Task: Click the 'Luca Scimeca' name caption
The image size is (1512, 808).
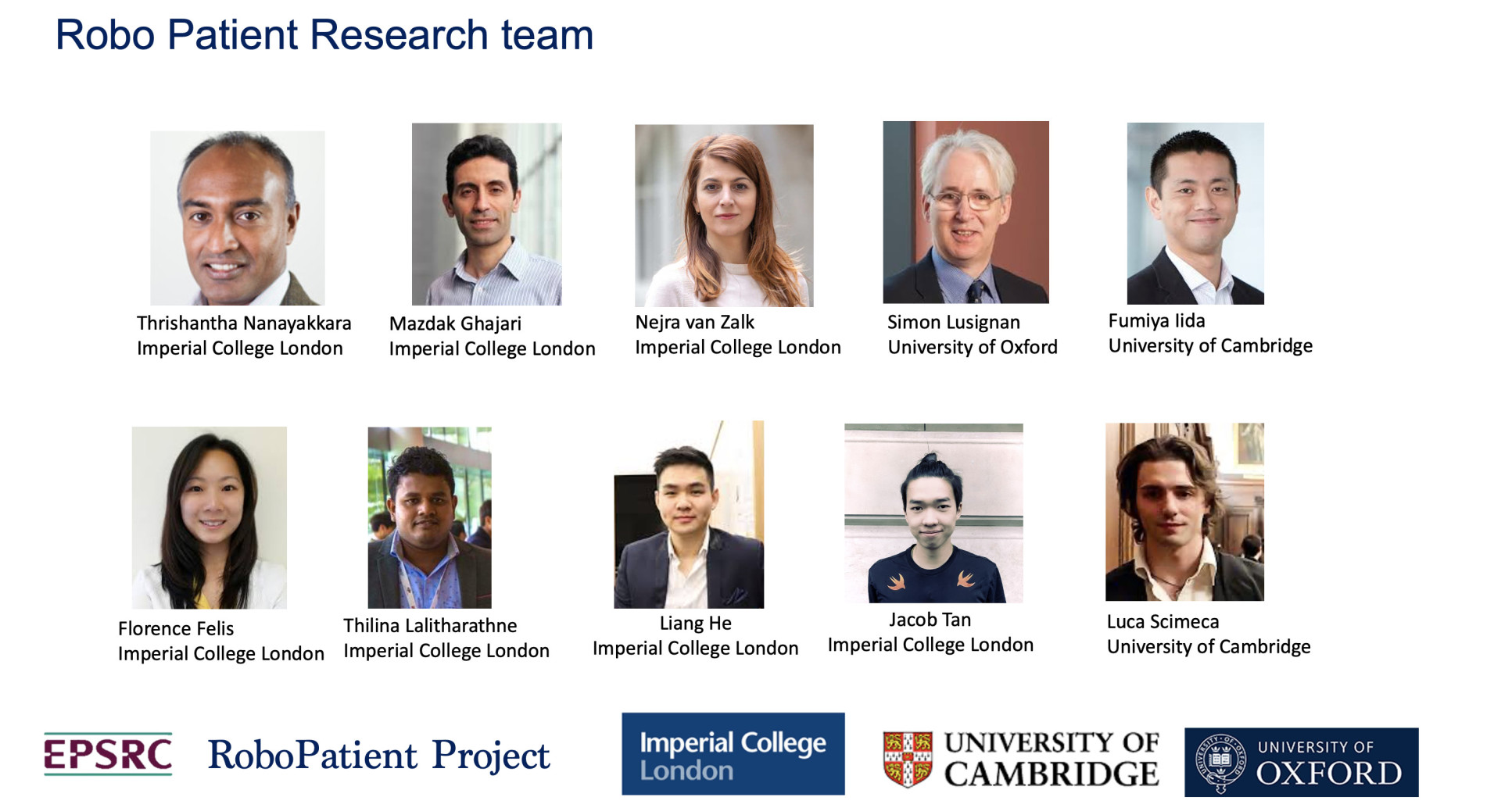Action: pyautogui.click(x=1163, y=621)
